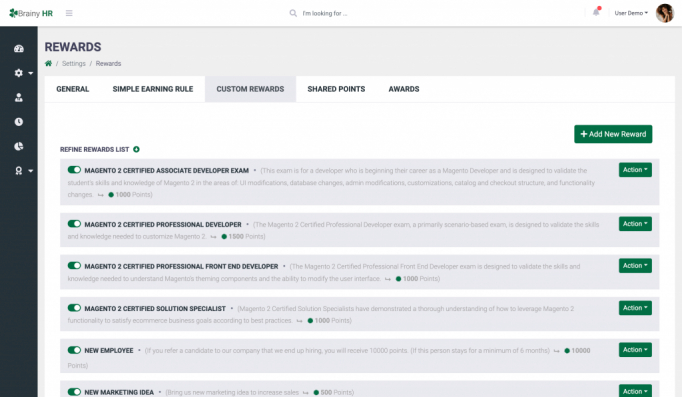Screen dimensions: 682x397
Task: Expand the sidebar badge submenu arrow
Action: (x=30, y=170)
